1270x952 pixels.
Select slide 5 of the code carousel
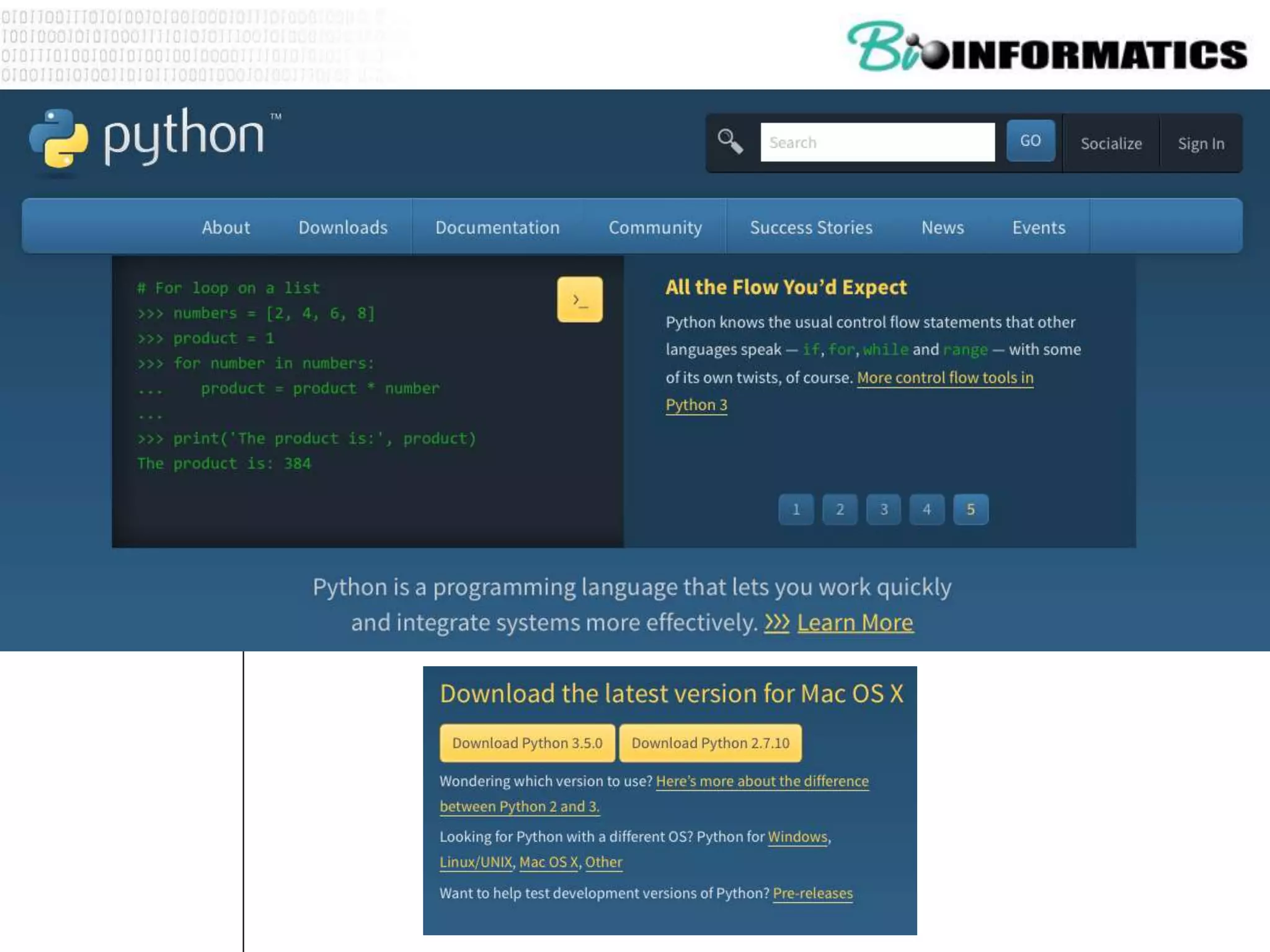tap(971, 509)
